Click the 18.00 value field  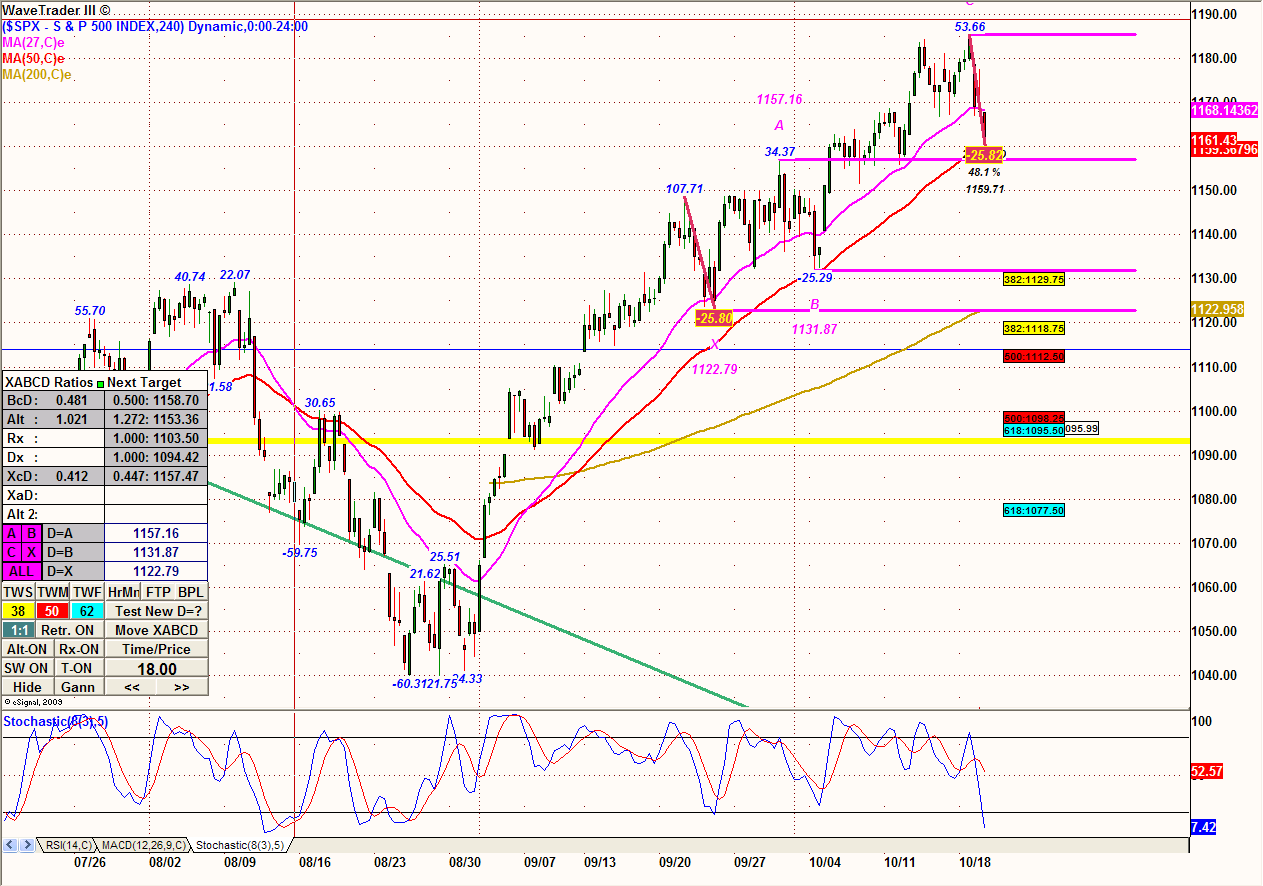[x=157, y=669]
